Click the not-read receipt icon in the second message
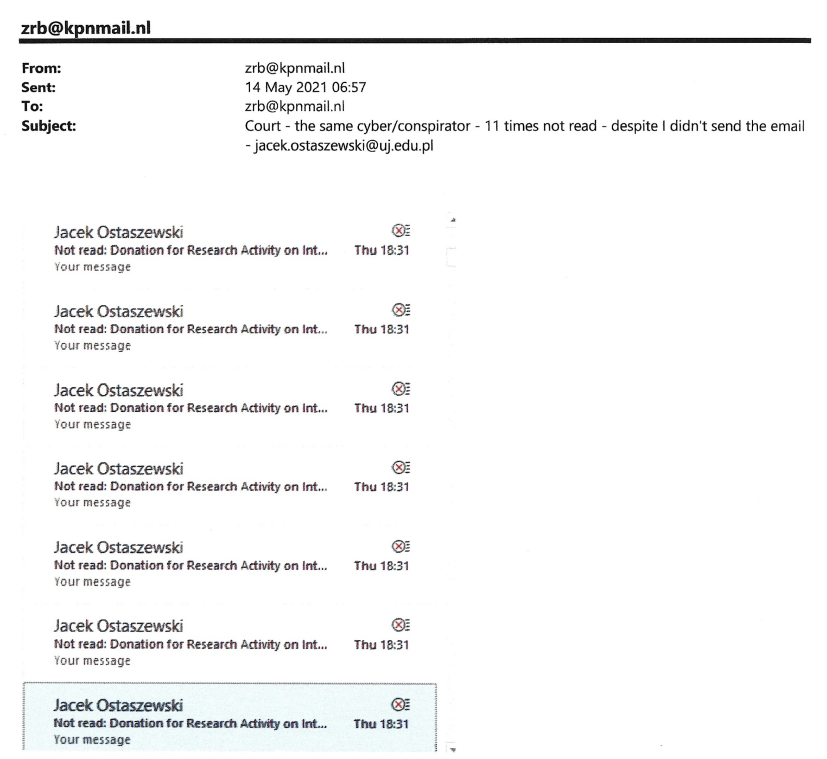The width and height of the screenshot is (827, 759). coord(400,310)
